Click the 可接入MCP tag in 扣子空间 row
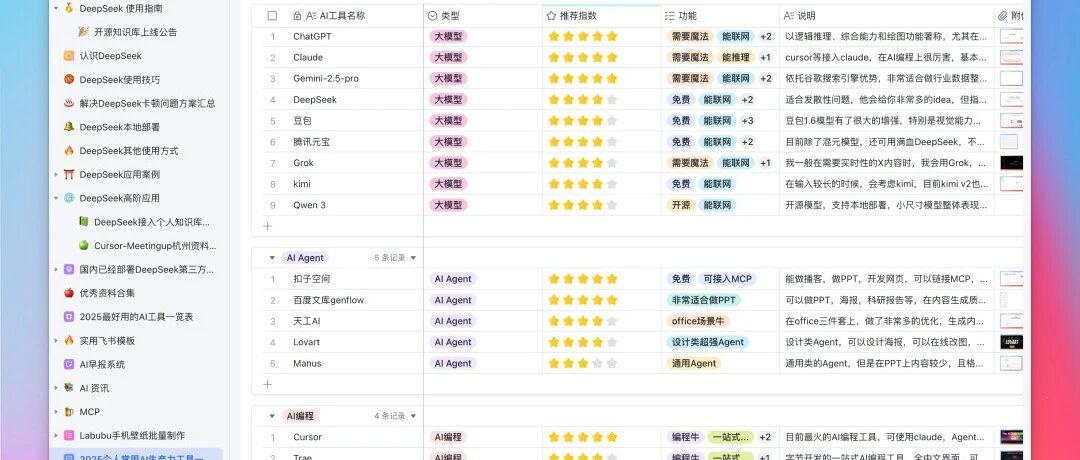This screenshot has height=460, width=1080. pyautogui.click(x=727, y=279)
